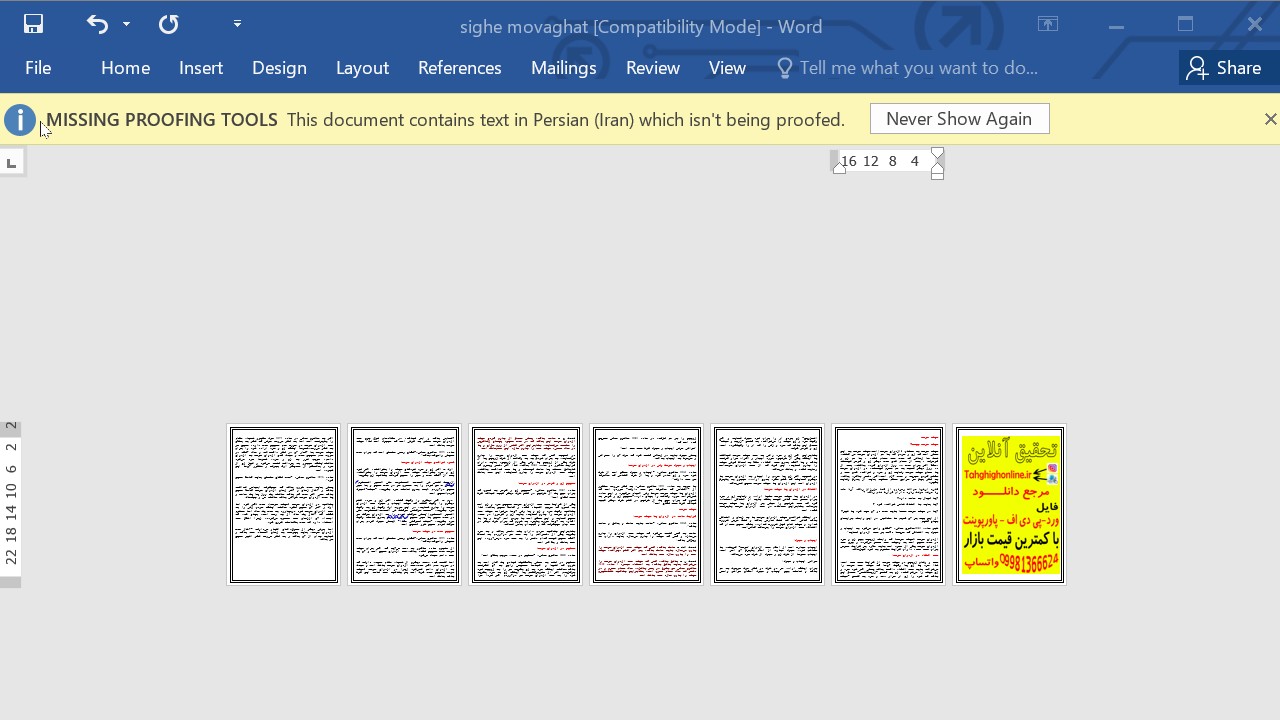Screen dimensions: 1280x720
Task: Open the References tab
Action: (459, 68)
